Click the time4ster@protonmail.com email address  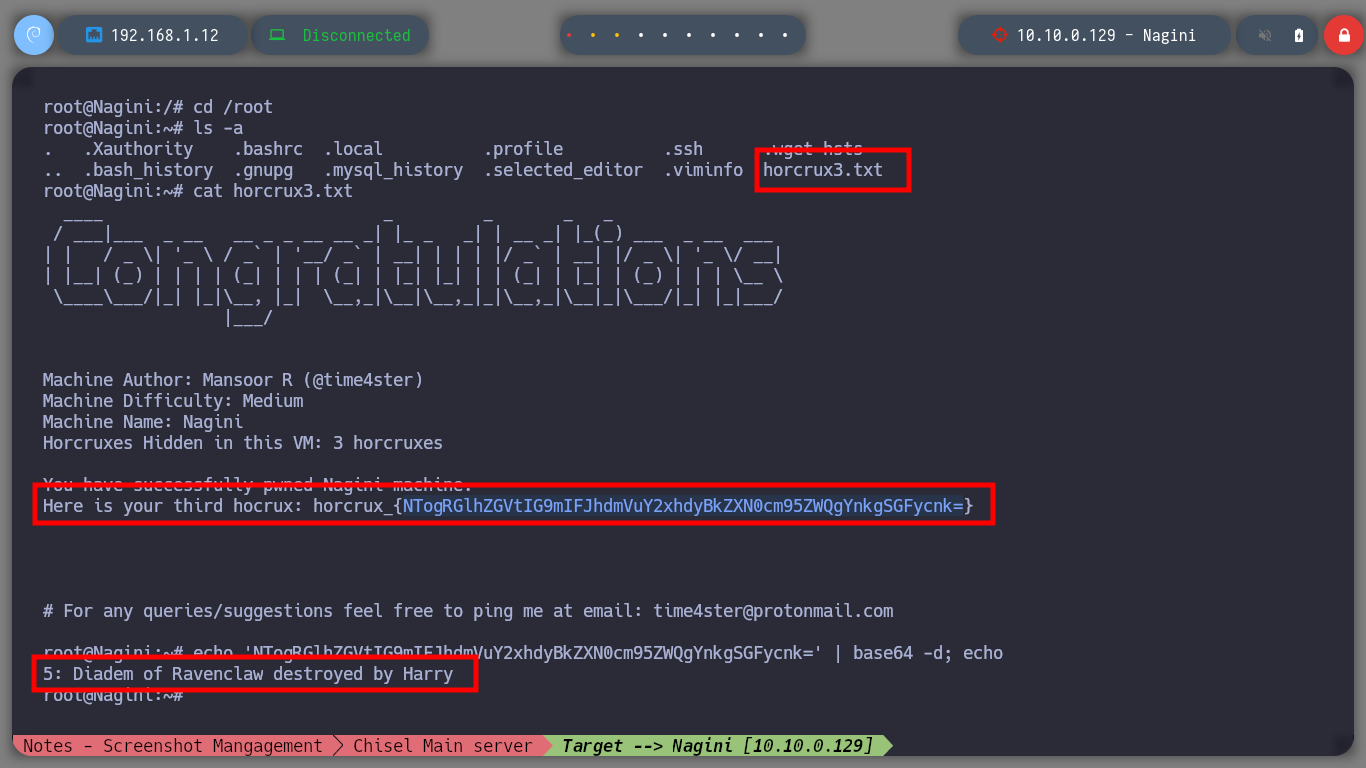click(x=773, y=610)
